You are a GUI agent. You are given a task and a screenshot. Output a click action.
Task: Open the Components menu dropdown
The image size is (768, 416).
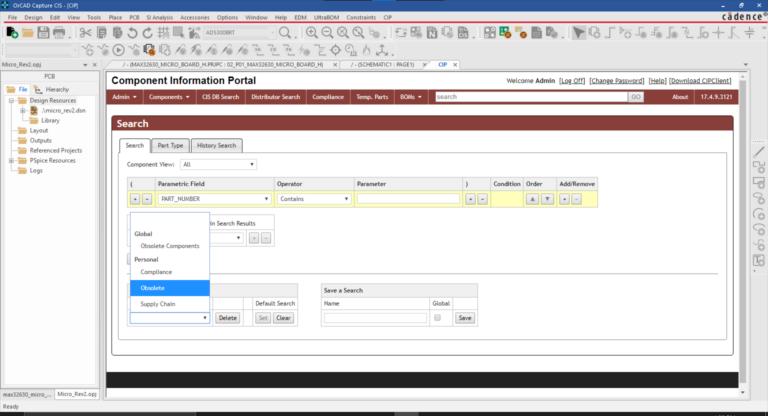point(168,97)
